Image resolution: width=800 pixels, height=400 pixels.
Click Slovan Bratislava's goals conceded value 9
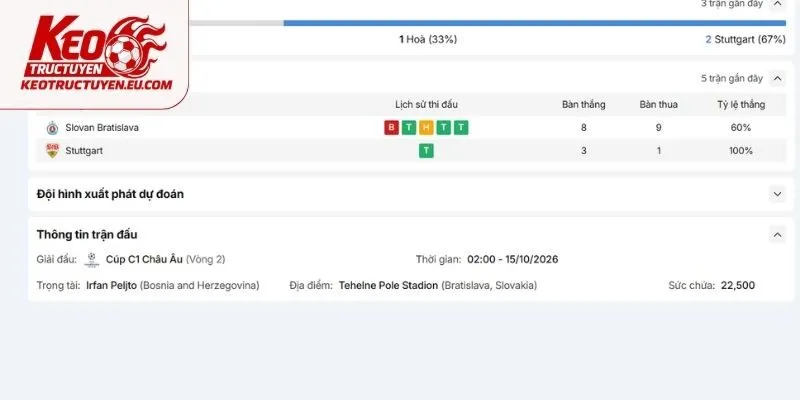coord(659,128)
